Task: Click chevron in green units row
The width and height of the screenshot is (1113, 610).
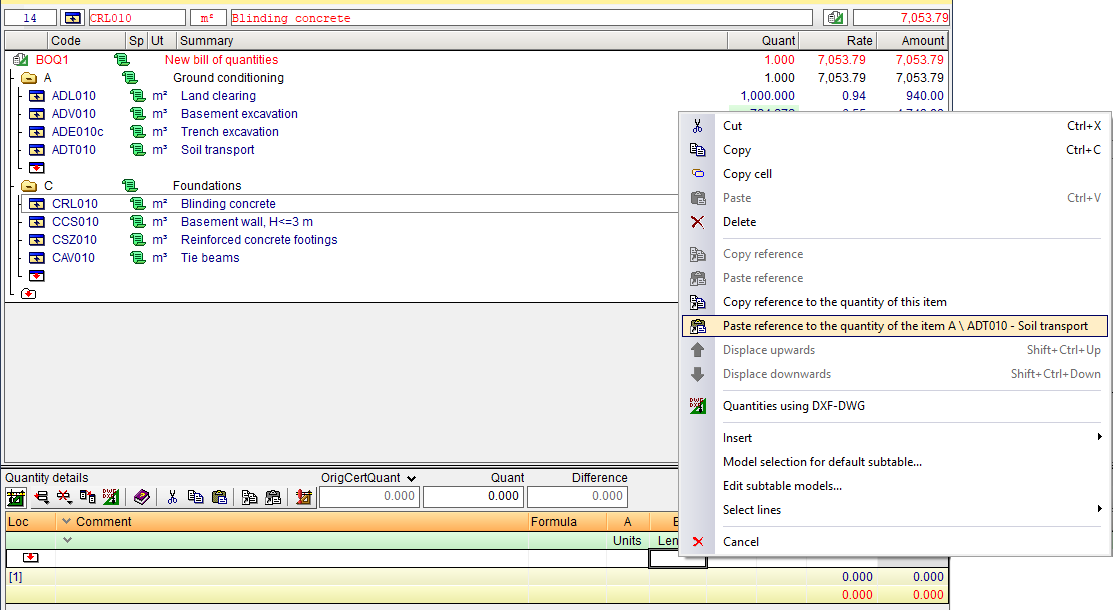Action: (x=67, y=540)
